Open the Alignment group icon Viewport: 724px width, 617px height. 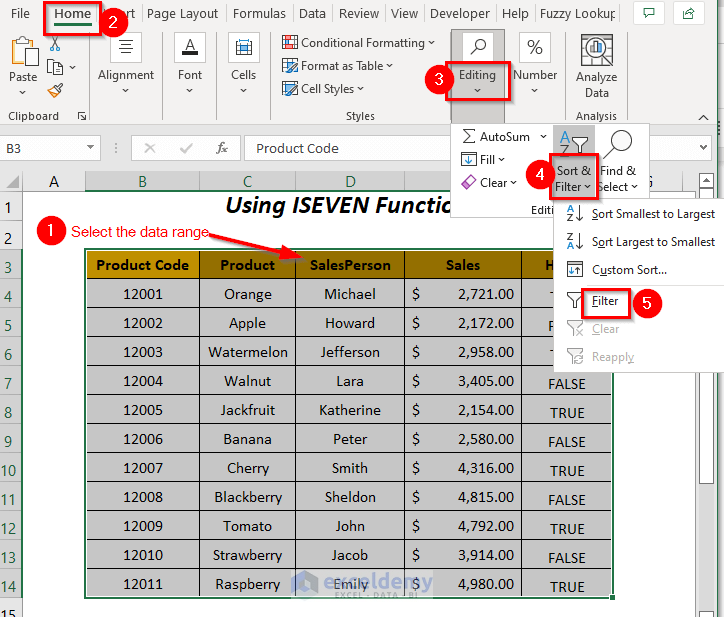pyautogui.click(x=126, y=47)
